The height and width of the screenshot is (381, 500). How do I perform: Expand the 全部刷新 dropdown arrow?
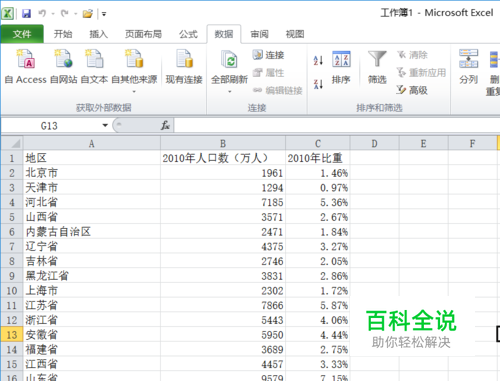(230, 91)
